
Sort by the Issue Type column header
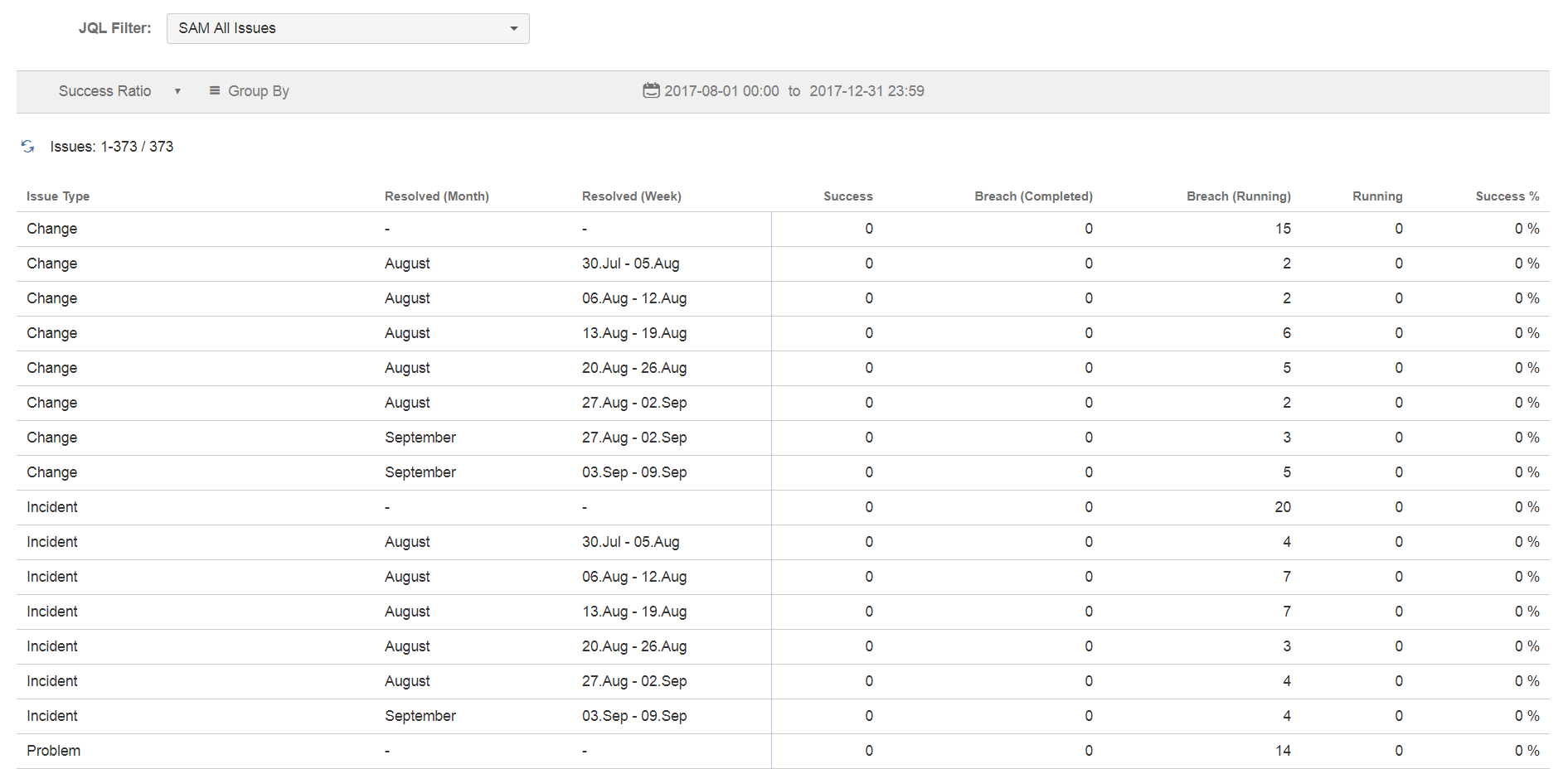[58, 196]
